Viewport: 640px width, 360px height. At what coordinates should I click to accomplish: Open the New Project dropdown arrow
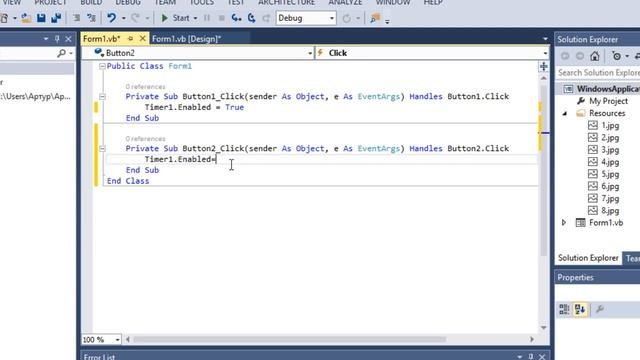pyautogui.click(x=15, y=18)
